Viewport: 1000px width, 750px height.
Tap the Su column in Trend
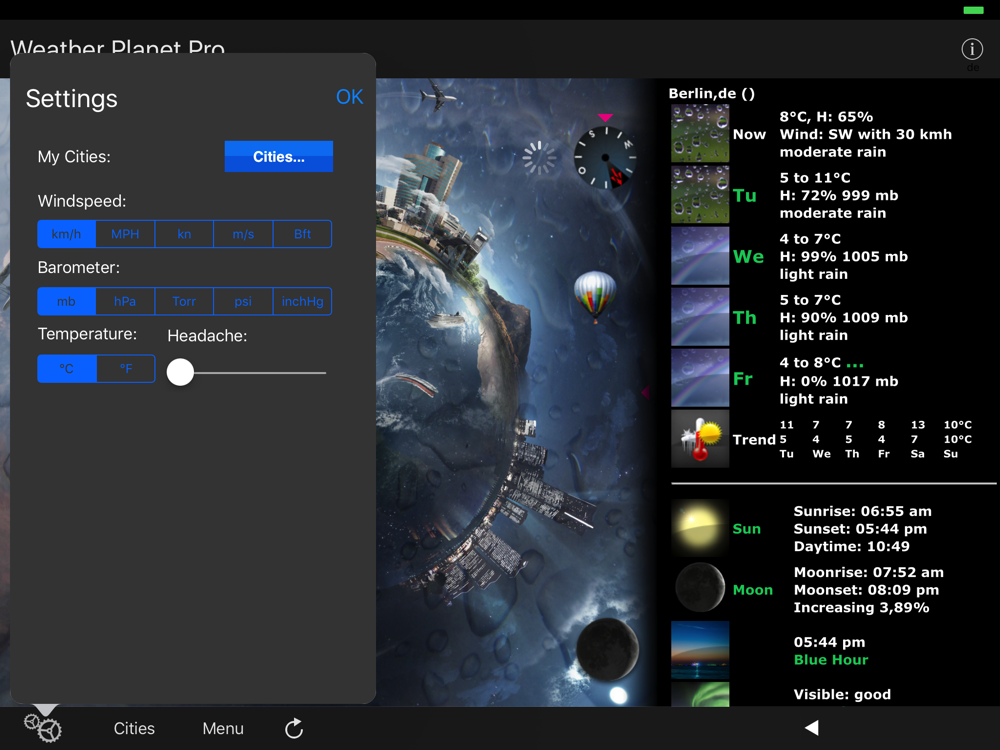click(x=957, y=439)
